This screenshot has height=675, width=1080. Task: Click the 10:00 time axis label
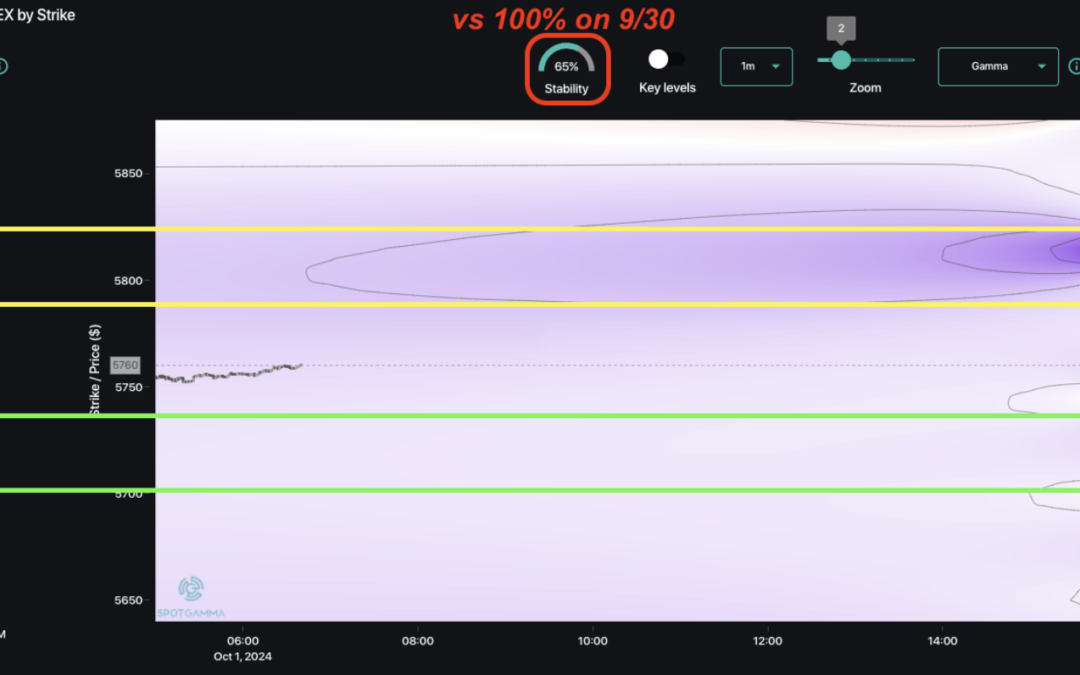(x=592, y=641)
